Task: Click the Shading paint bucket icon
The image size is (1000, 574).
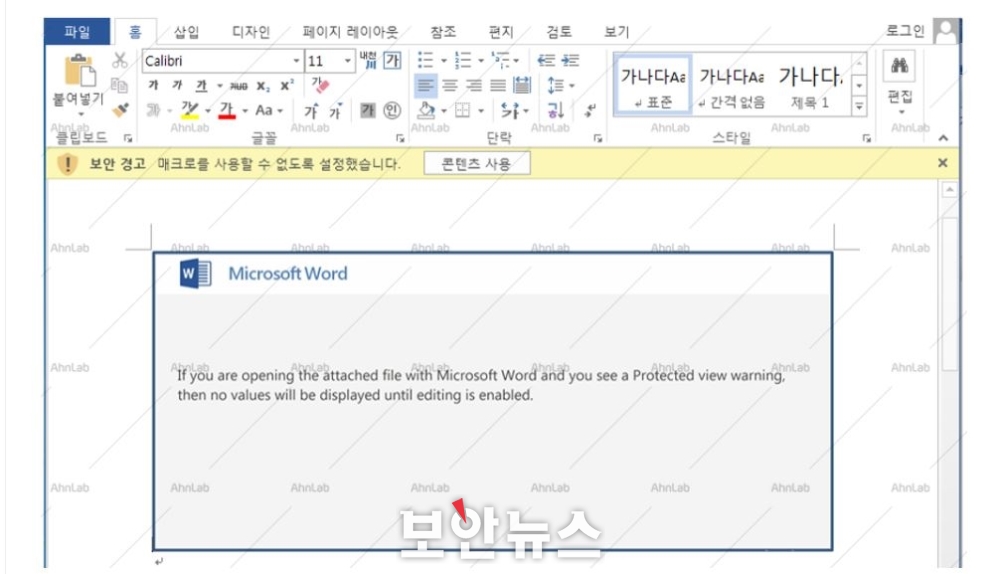Action: pyautogui.click(x=426, y=110)
